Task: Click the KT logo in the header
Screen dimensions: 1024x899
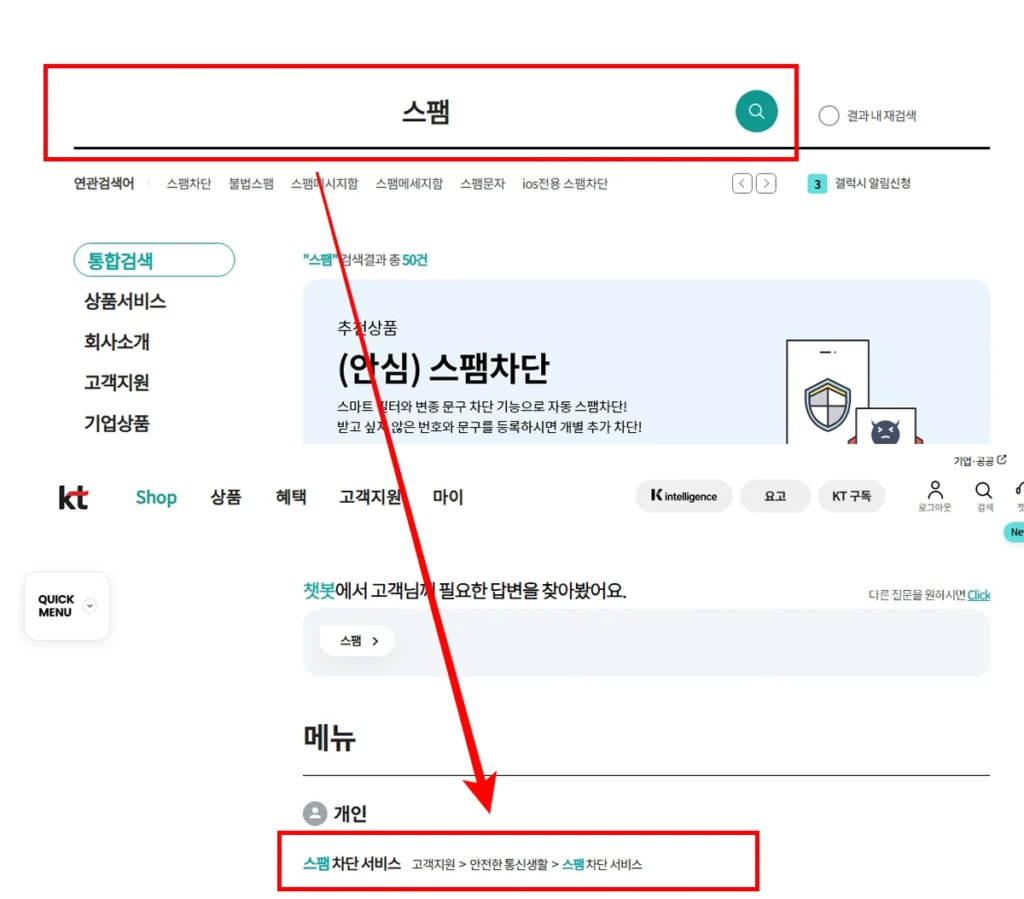Action: coord(71,497)
